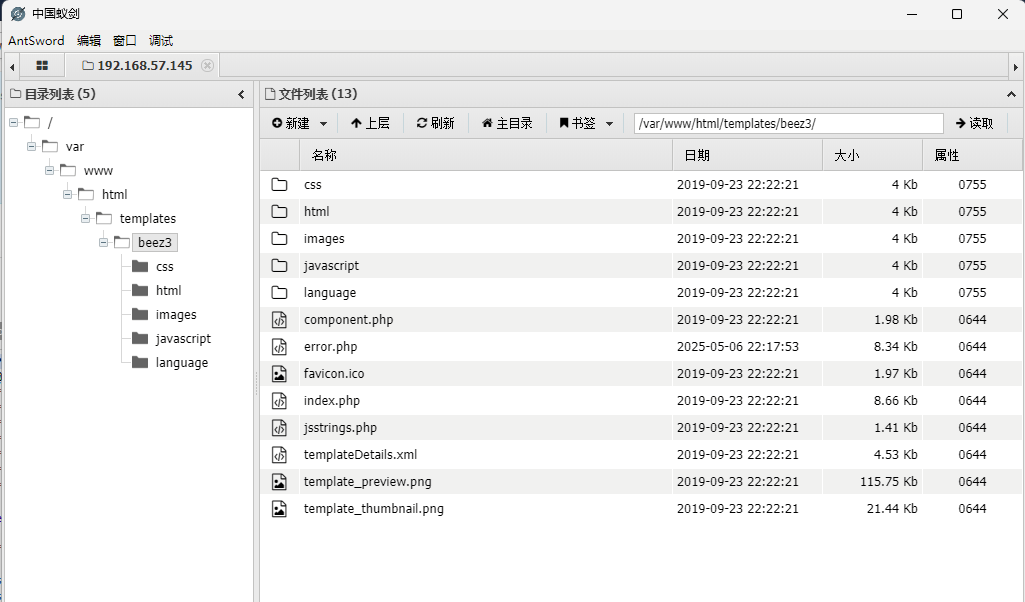Collapse the www tree node
The height and width of the screenshot is (602, 1025).
(x=50, y=171)
